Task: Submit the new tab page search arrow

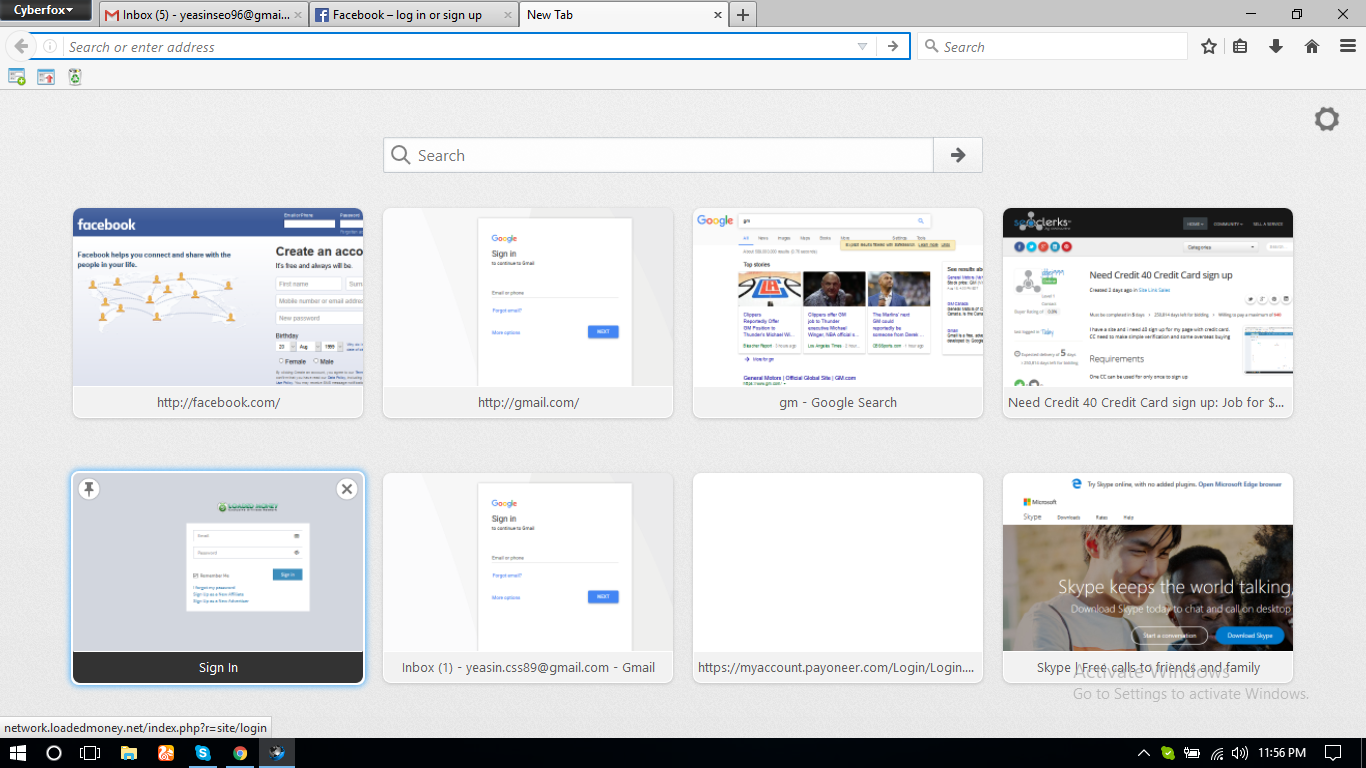Action: pyautogui.click(x=957, y=155)
